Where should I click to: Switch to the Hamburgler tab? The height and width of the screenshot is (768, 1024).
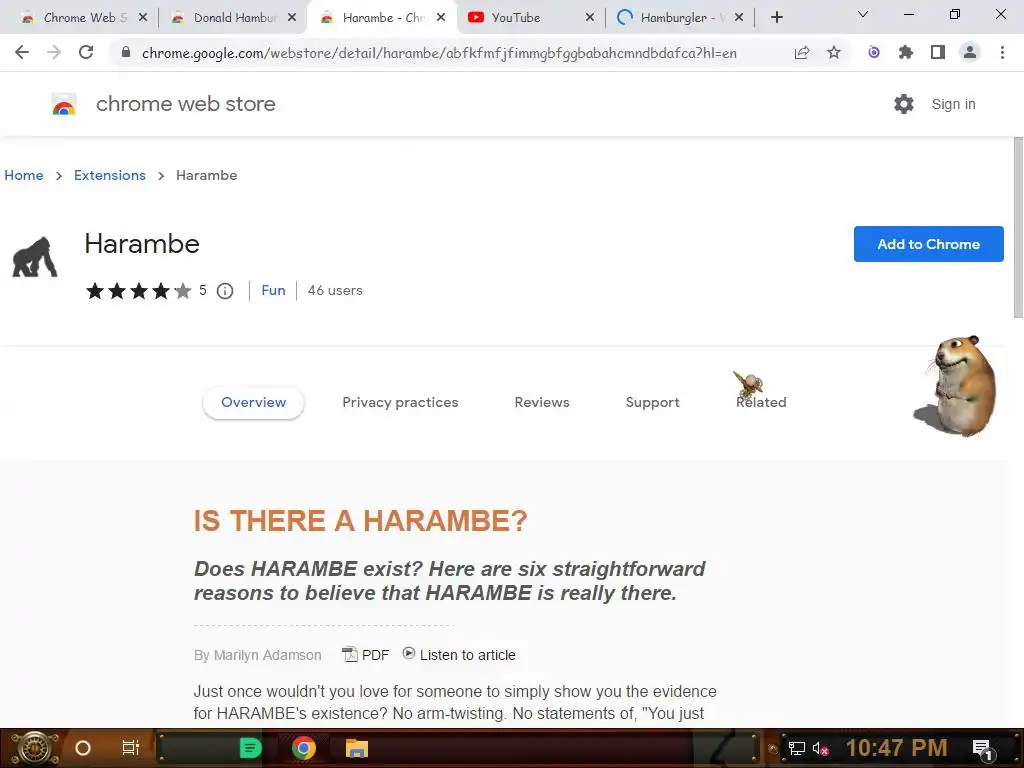[679, 18]
